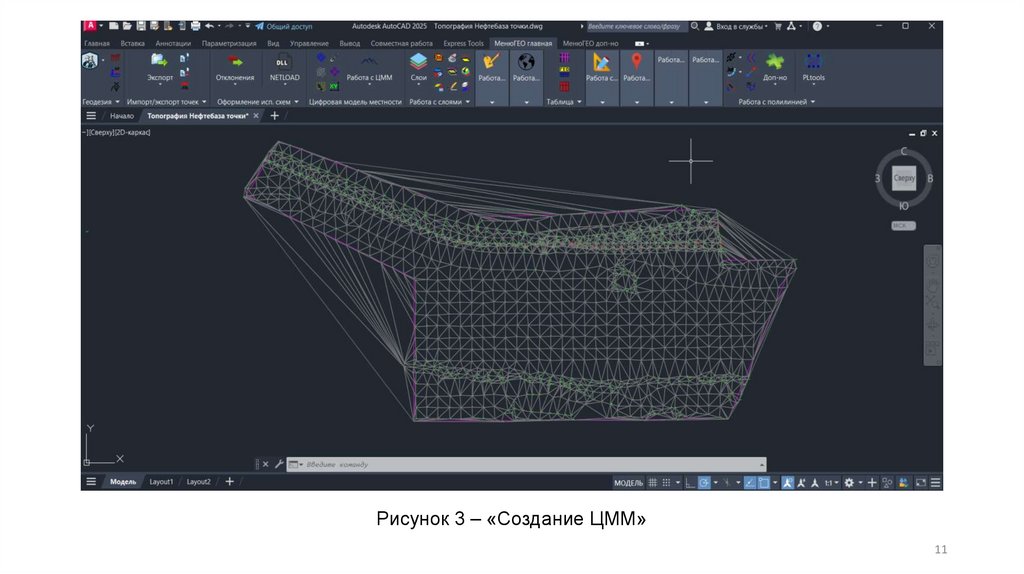Toggle the WCS badge under the ViewCube
The image size is (1024, 574).
tap(903, 225)
